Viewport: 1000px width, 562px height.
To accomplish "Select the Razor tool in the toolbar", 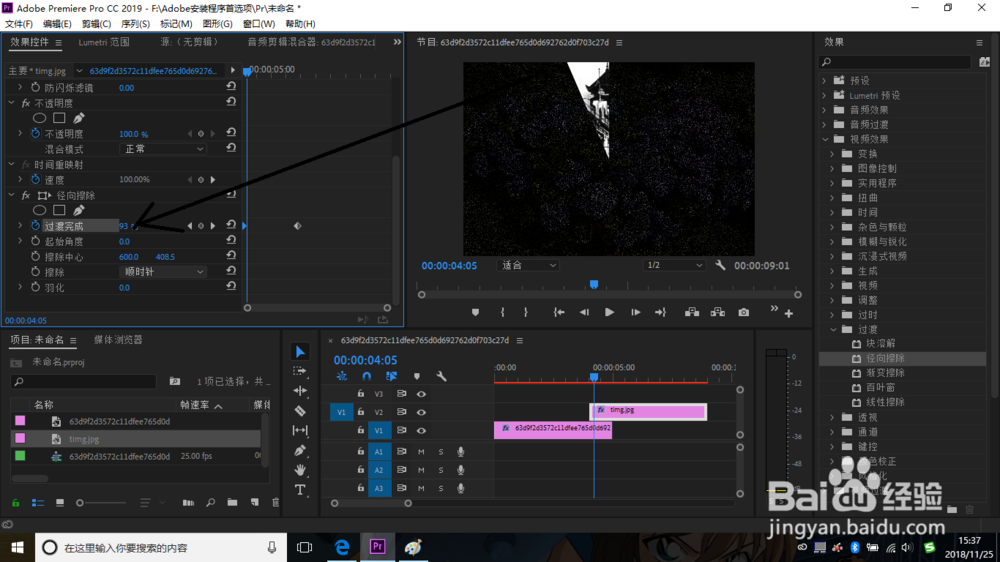I will click(x=300, y=411).
